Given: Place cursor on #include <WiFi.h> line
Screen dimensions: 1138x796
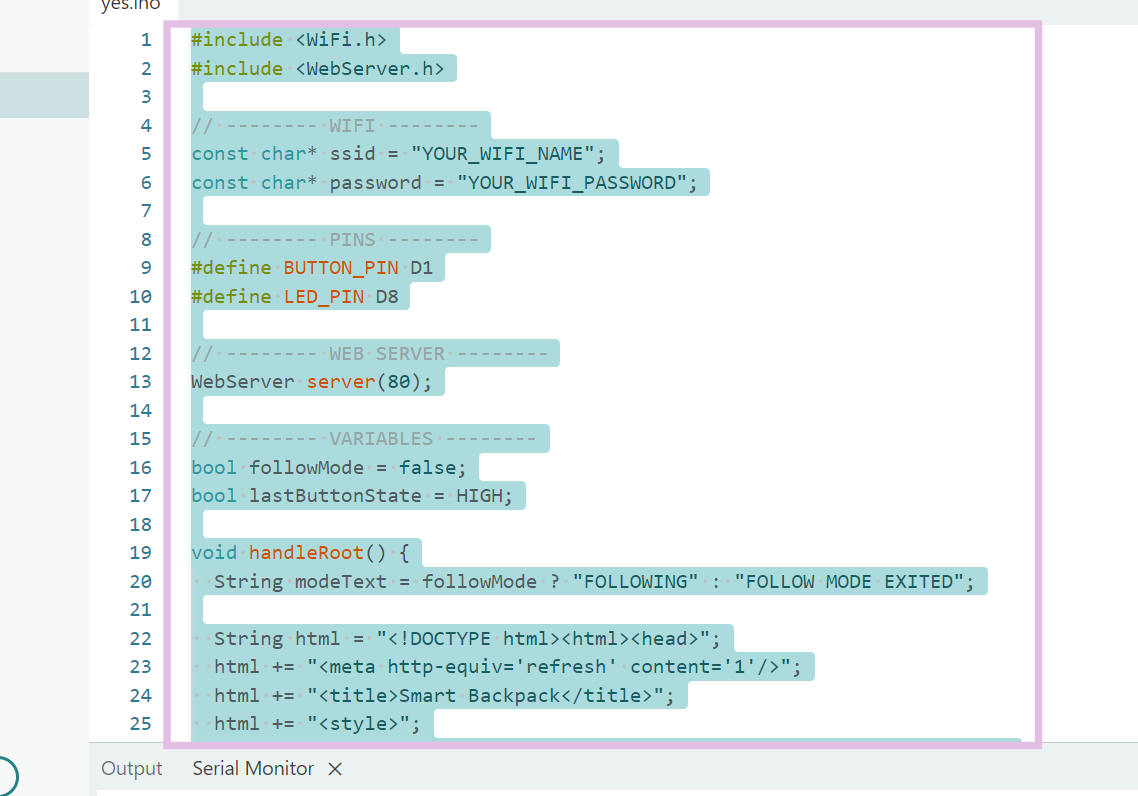Looking at the screenshot, I should (288, 40).
